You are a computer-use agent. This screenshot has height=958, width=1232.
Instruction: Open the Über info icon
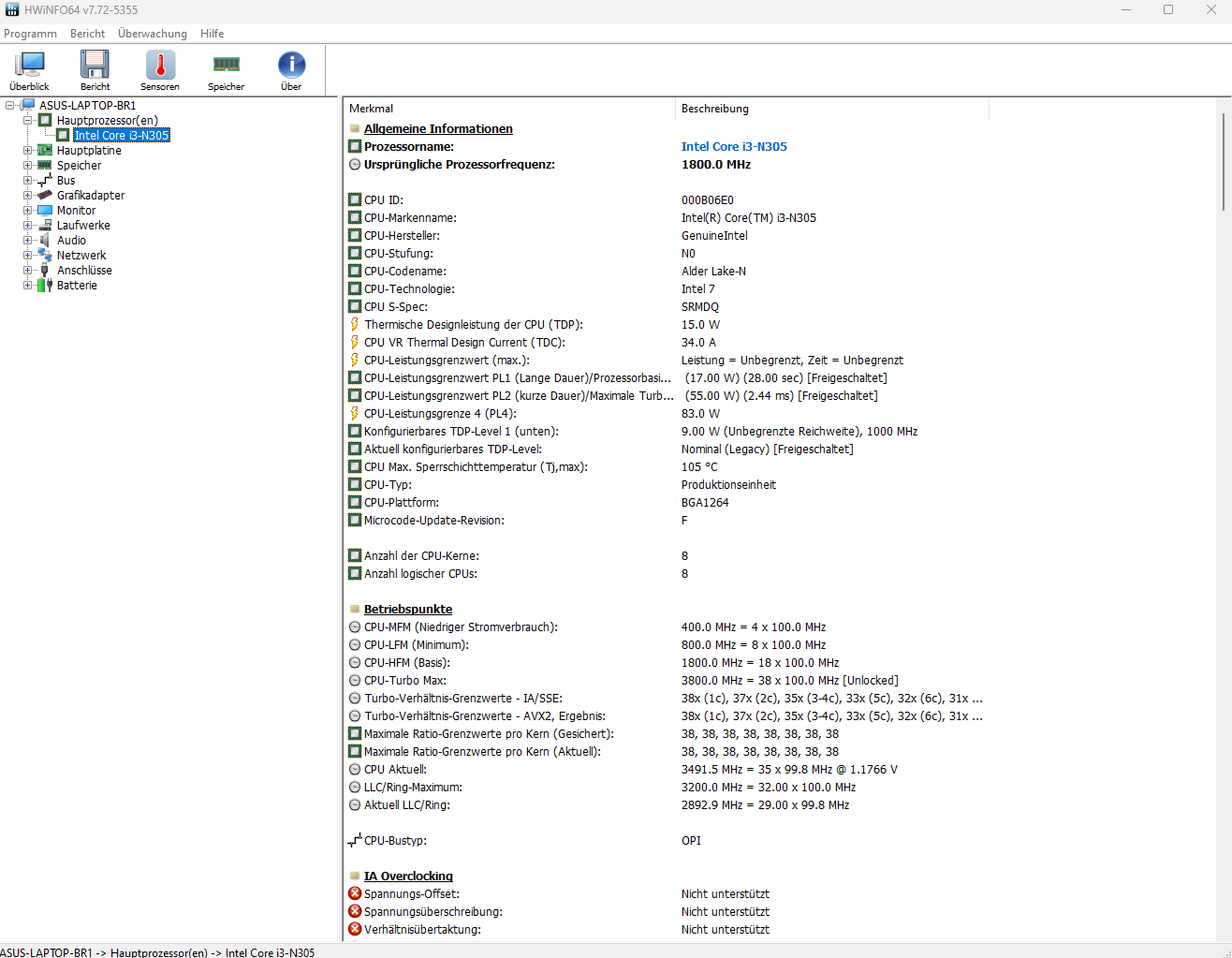tap(291, 66)
